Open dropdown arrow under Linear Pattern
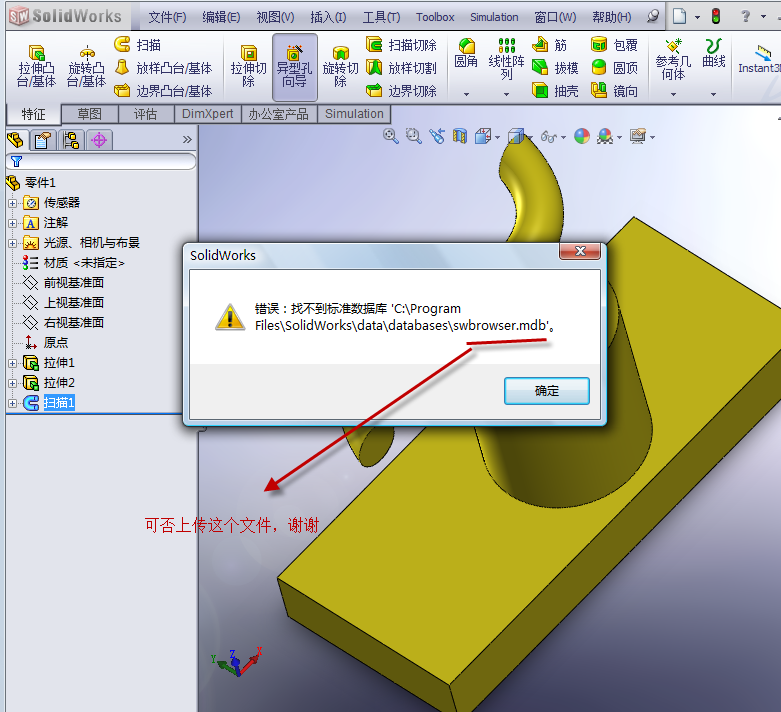Viewport: 781px width, 712px height. click(x=506, y=94)
